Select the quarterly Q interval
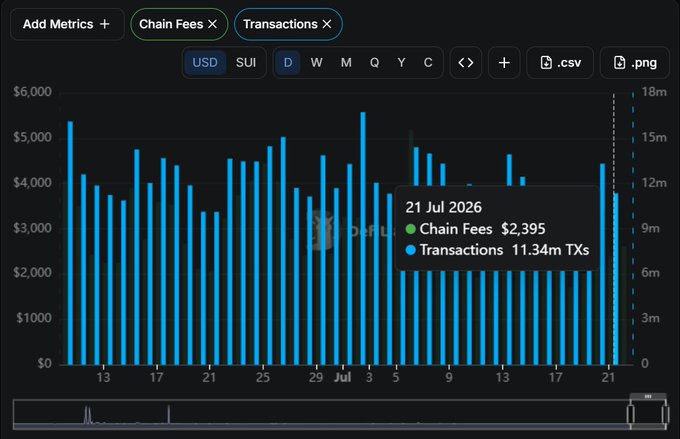Viewport: 680px width, 439px height. [x=374, y=63]
